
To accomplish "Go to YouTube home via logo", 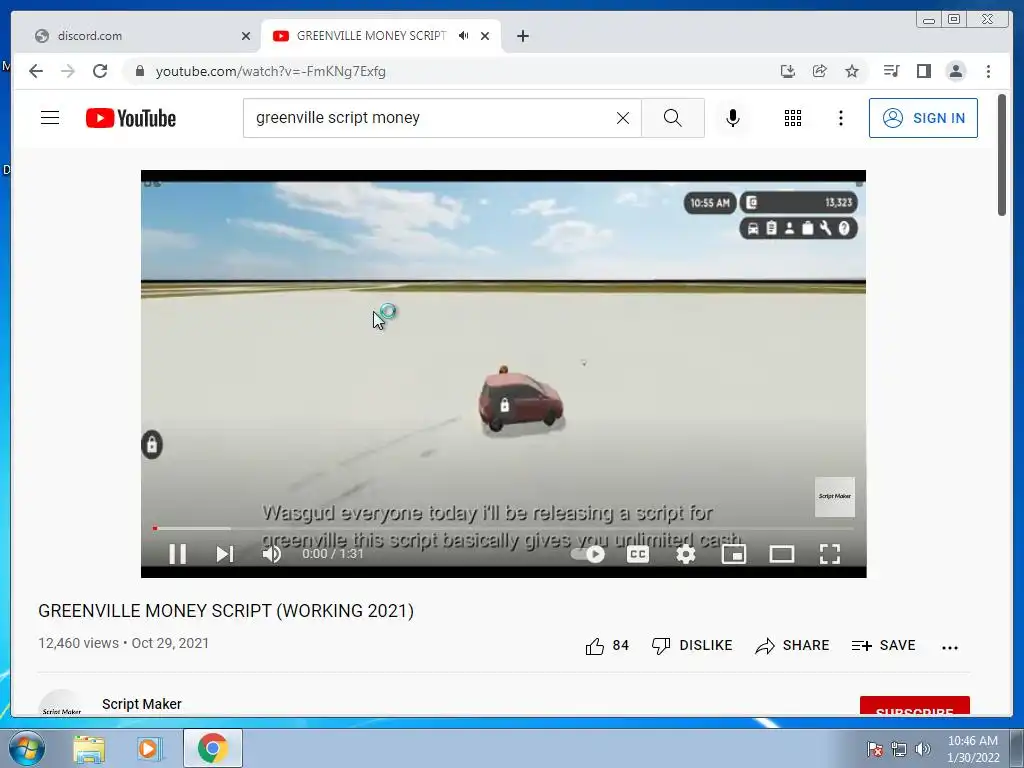I will 131,118.
